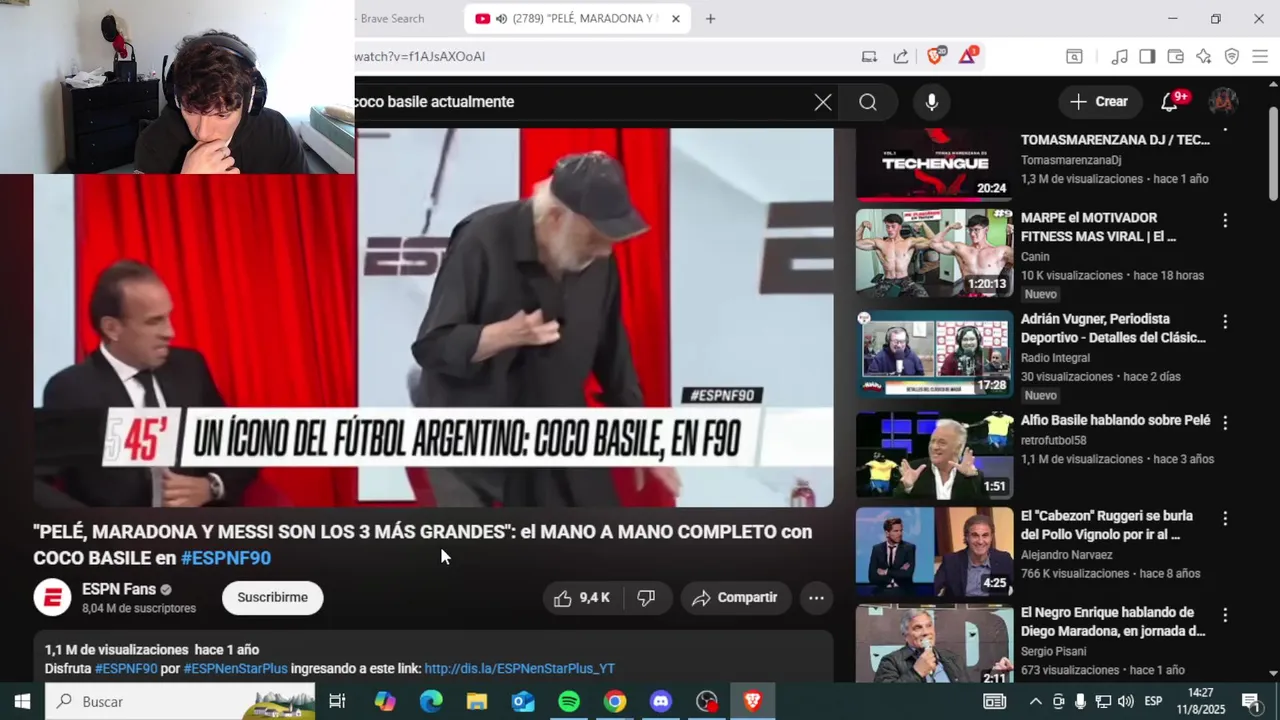The height and width of the screenshot is (720, 1280).
Task: Click the Windows Buscar search box
Action: [180, 702]
